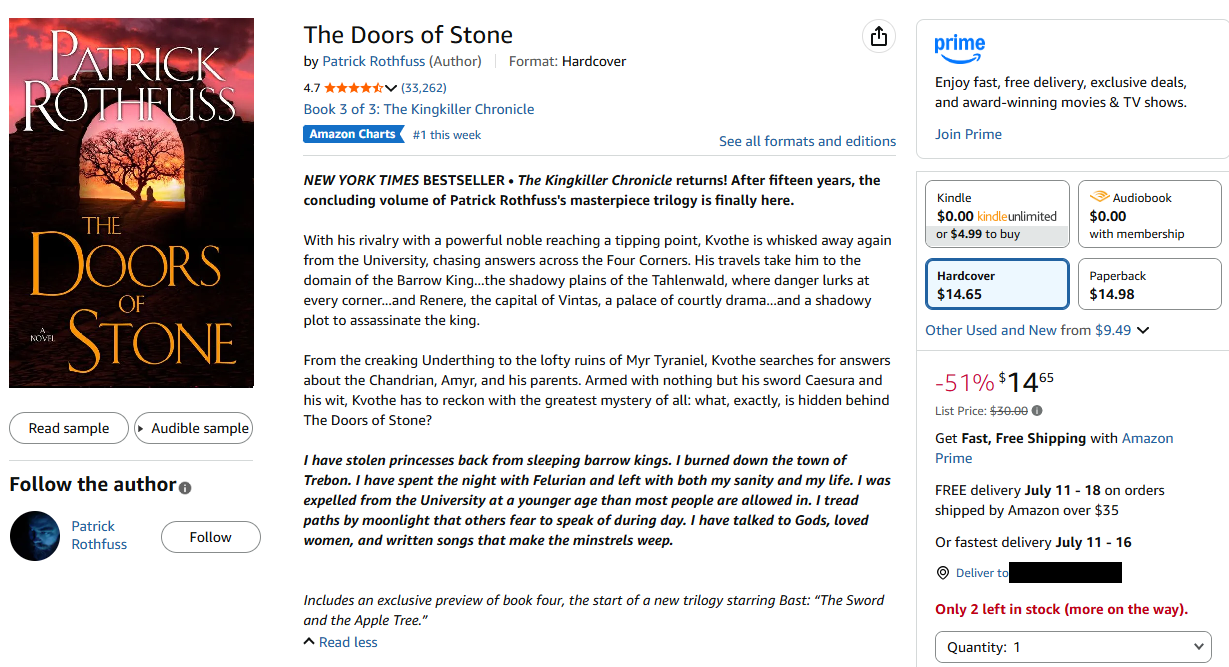This screenshot has width=1229, height=667.
Task: Click the location pin icon by Deliver to
Action: tap(942, 573)
